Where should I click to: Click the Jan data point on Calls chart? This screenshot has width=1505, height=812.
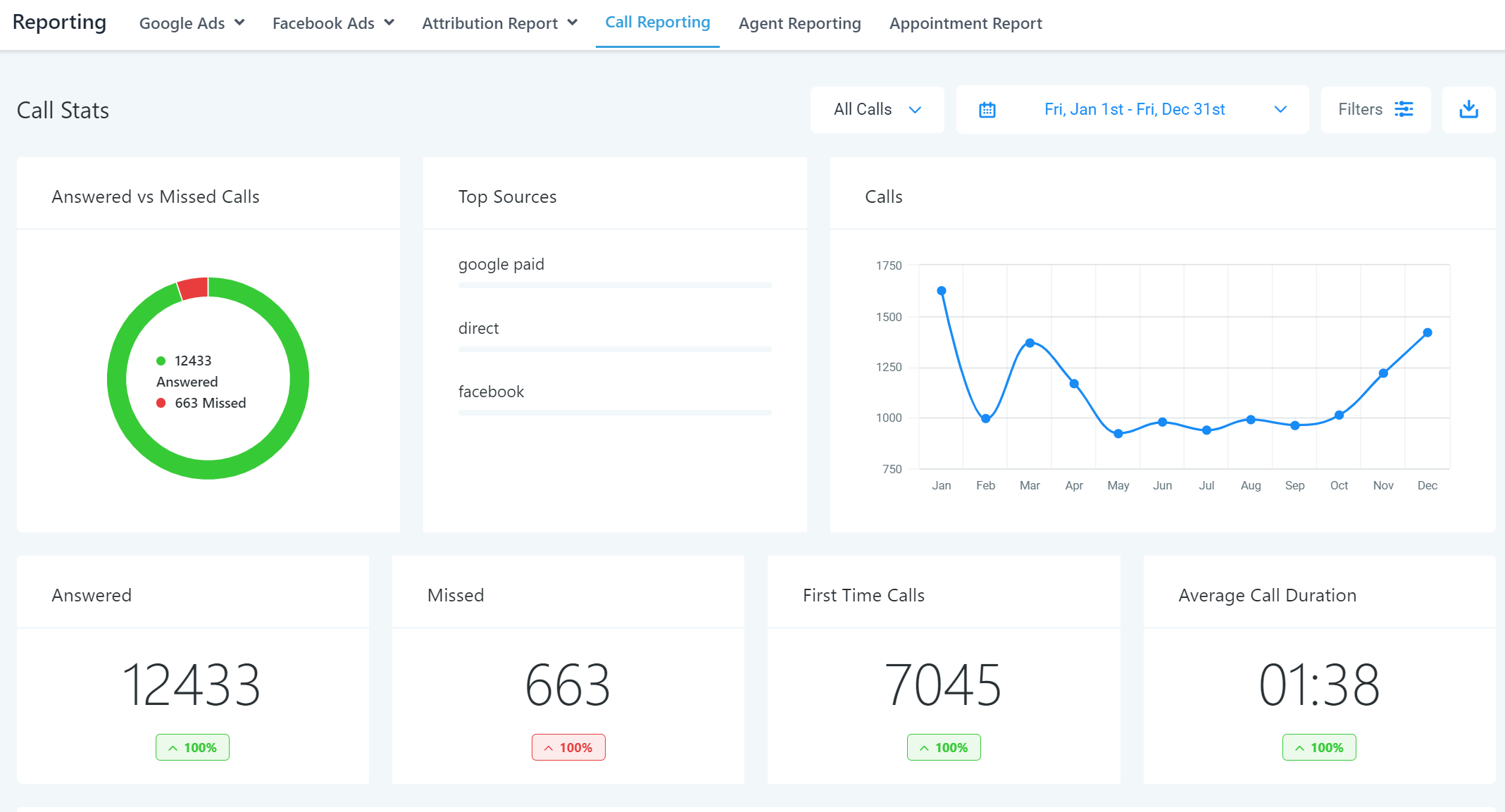(x=941, y=291)
